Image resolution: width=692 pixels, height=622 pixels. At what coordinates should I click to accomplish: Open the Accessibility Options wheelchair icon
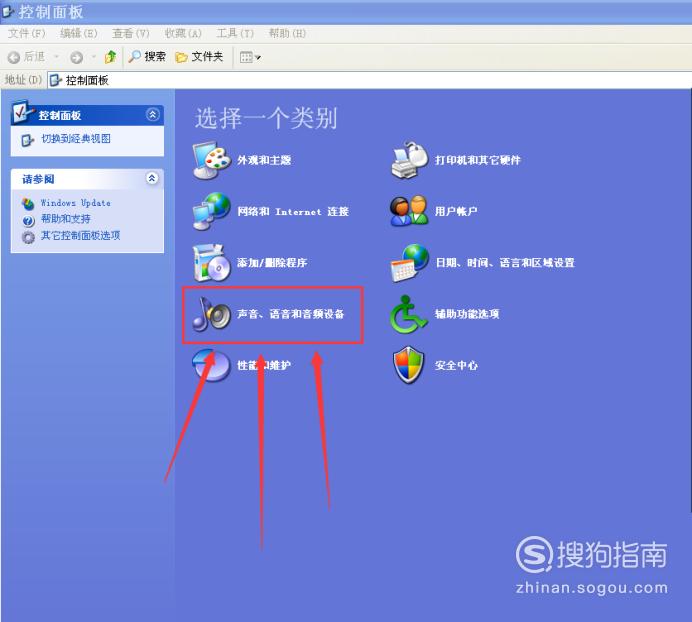[x=408, y=314]
